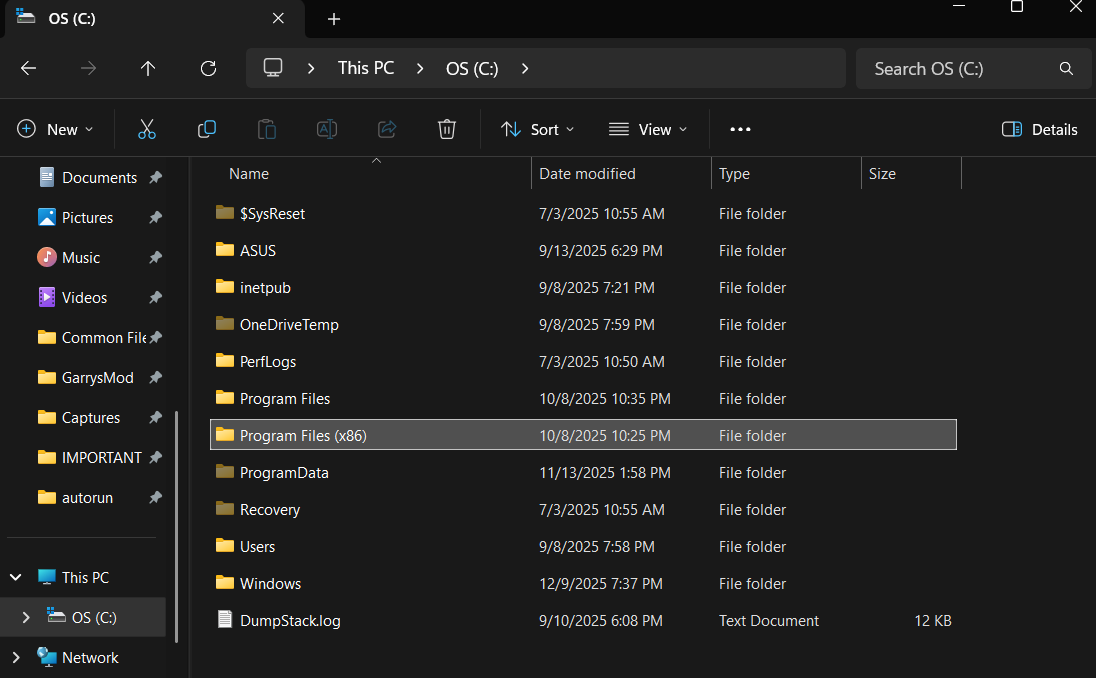Open Common Files in the sidebar
1096x678 pixels.
point(103,338)
